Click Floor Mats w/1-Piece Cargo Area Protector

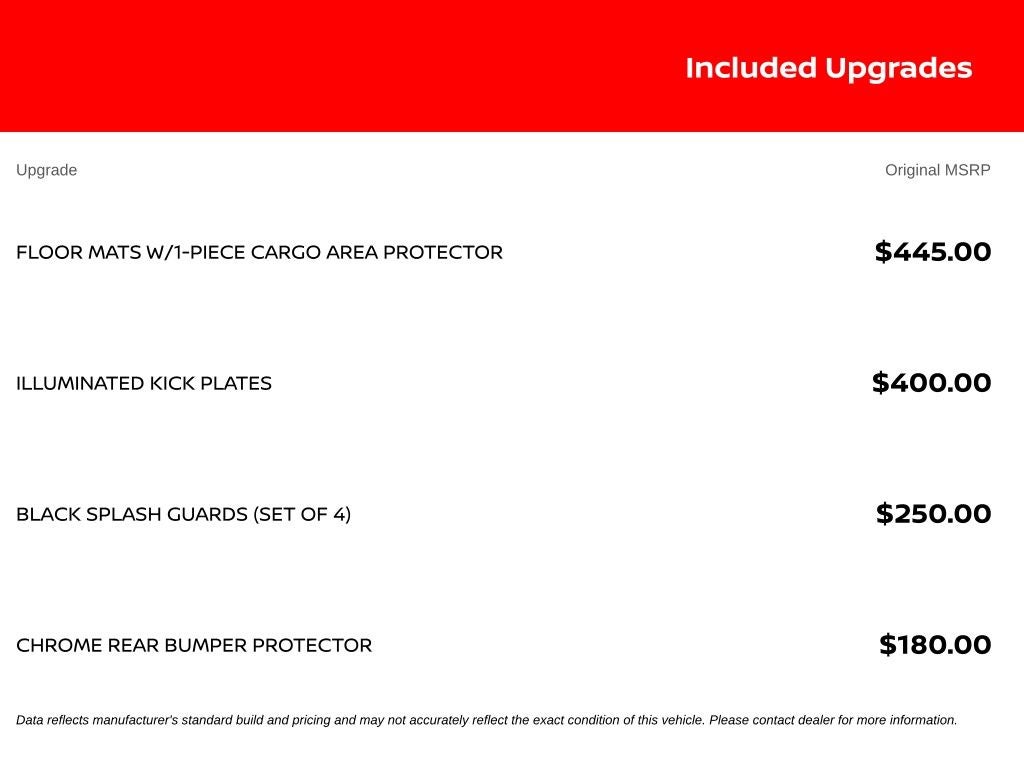pyautogui.click(x=259, y=253)
